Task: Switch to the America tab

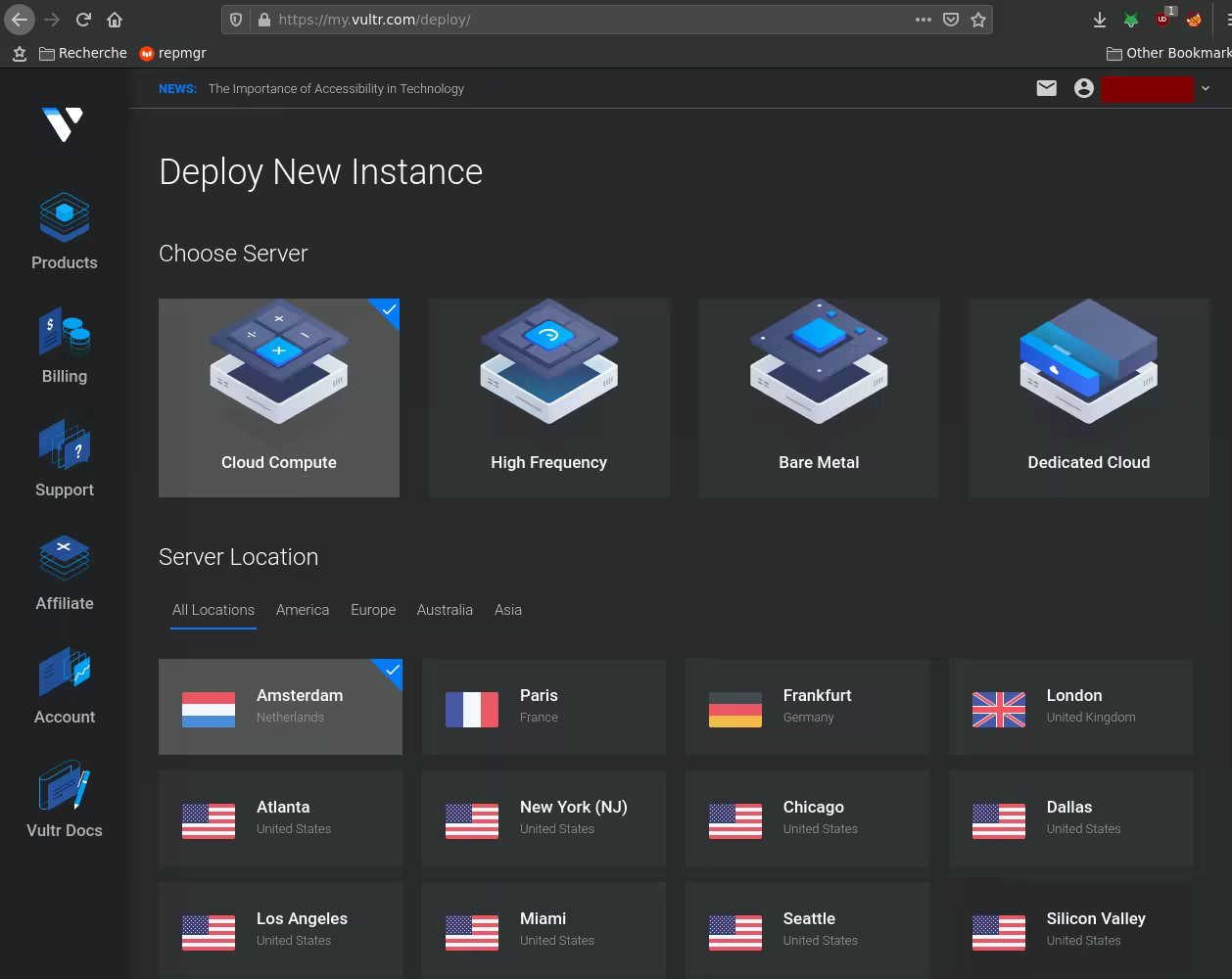Action: coord(303,610)
